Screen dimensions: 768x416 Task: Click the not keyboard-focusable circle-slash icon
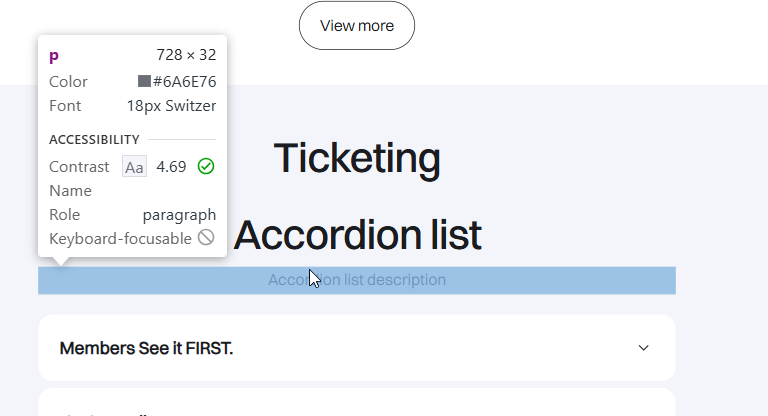point(206,238)
